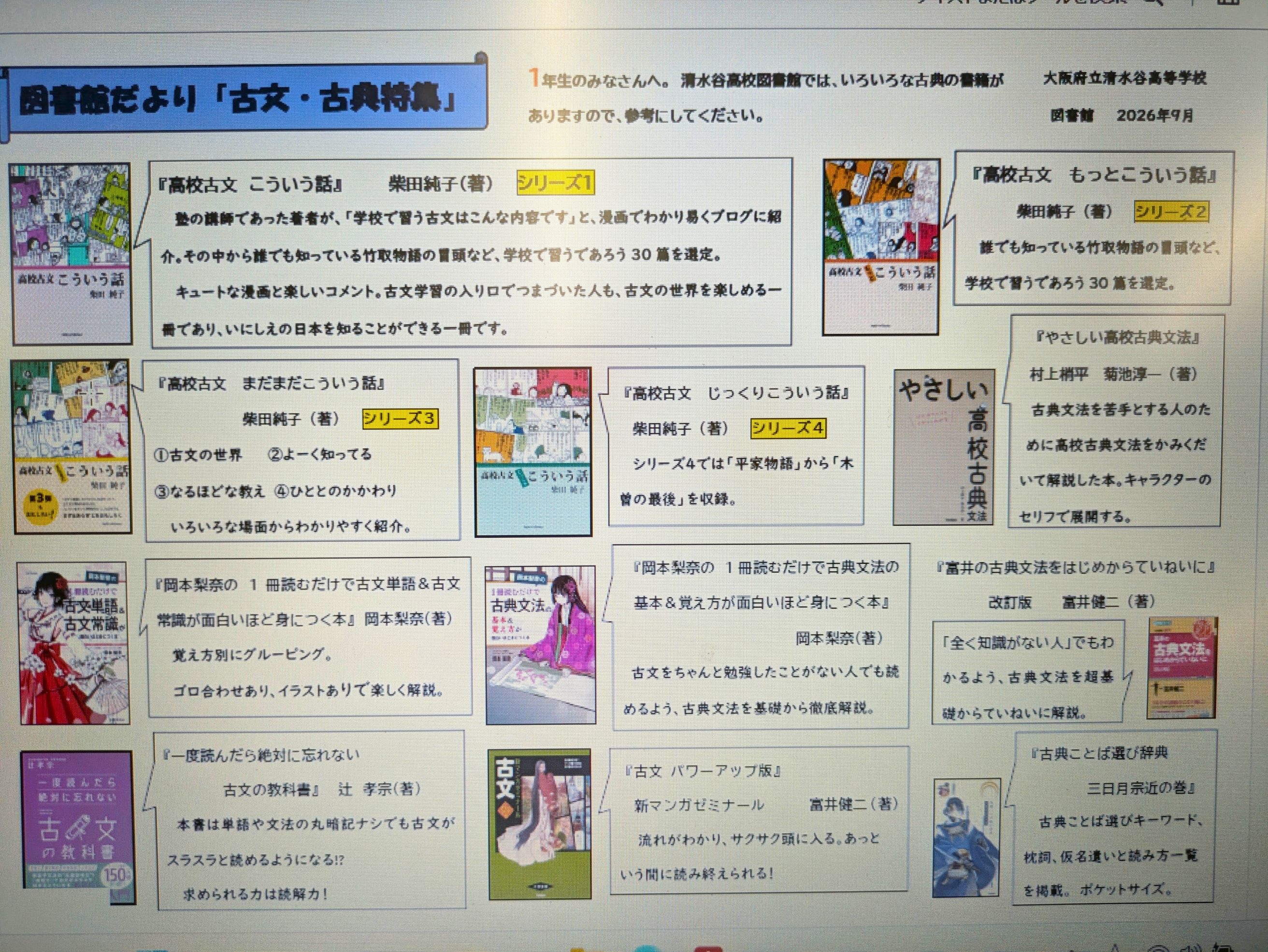Click the intro line starting 1年生のみなさんへ
Image resolution: width=1268 pixels, height=952 pixels.
(766, 78)
